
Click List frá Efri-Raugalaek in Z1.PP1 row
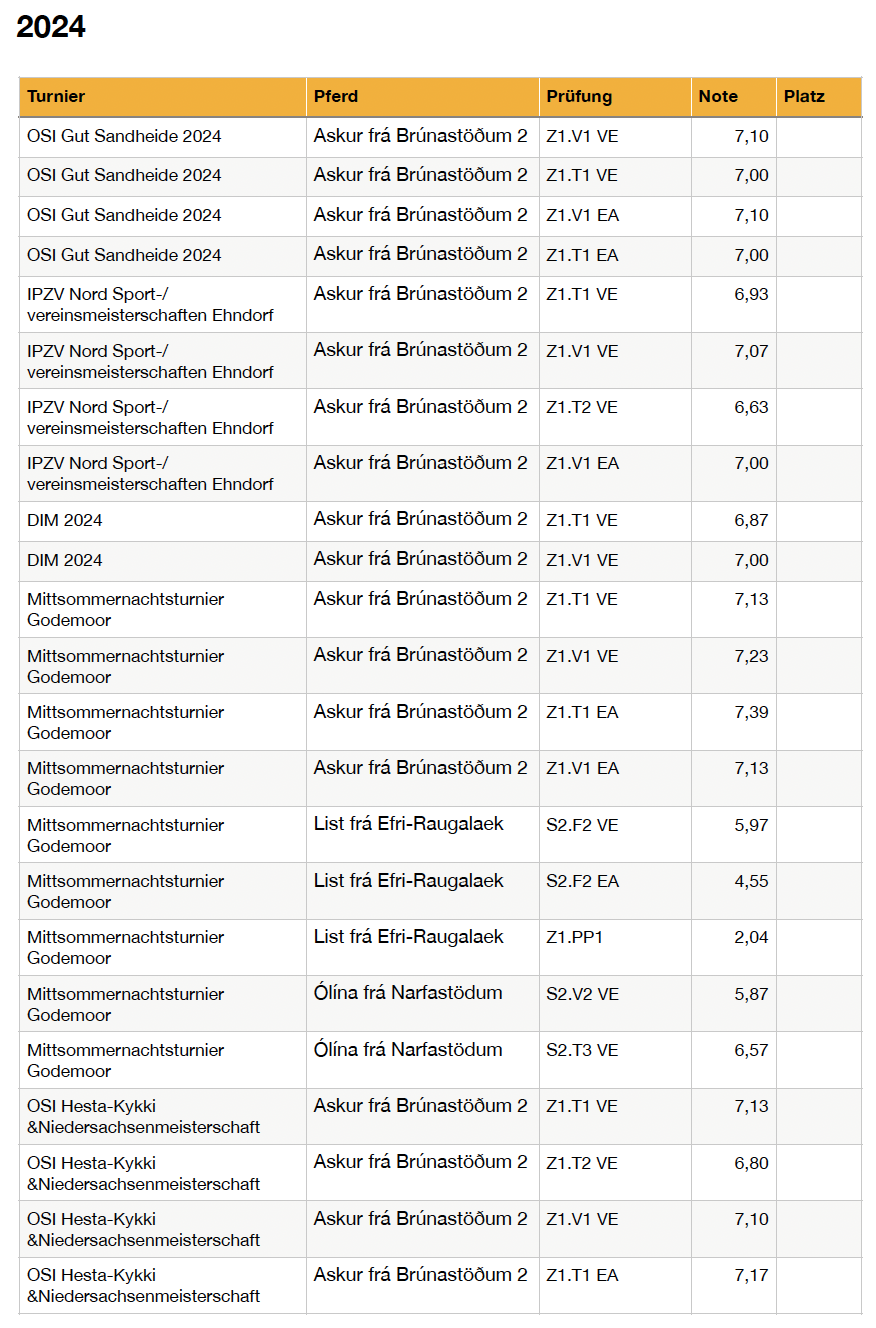(408, 938)
